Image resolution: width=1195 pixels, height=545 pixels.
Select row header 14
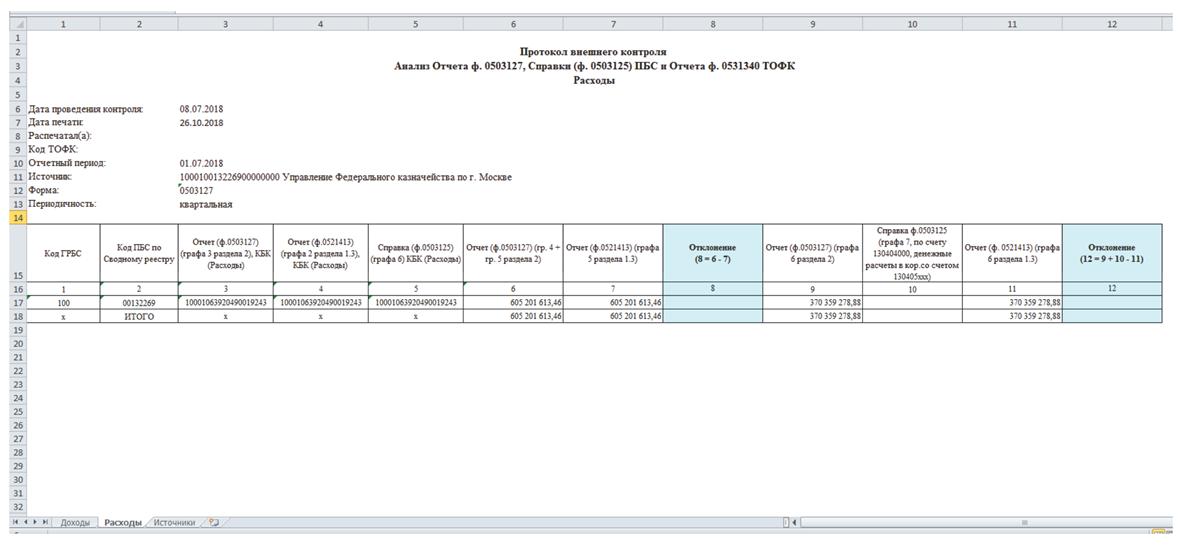click(x=18, y=217)
